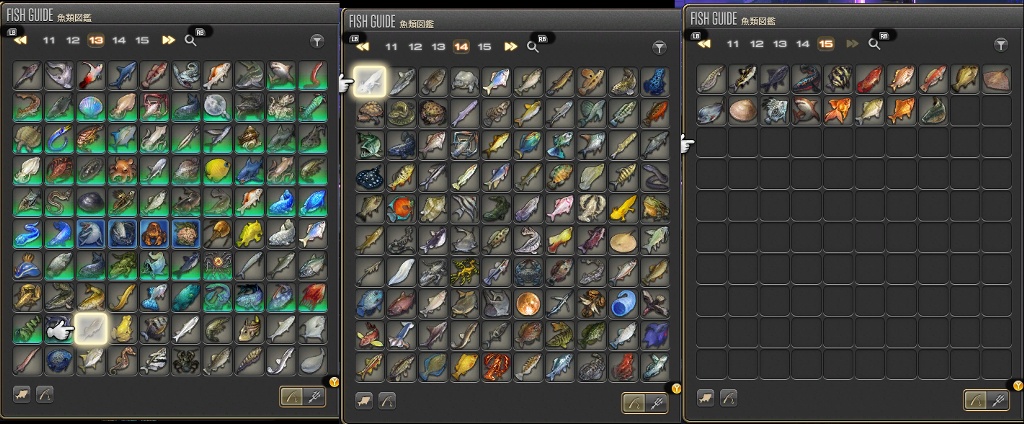The width and height of the screenshot is (1024, 424).
Task: Select the first empty slot after the fish on page 15
Action: point(965,110)
